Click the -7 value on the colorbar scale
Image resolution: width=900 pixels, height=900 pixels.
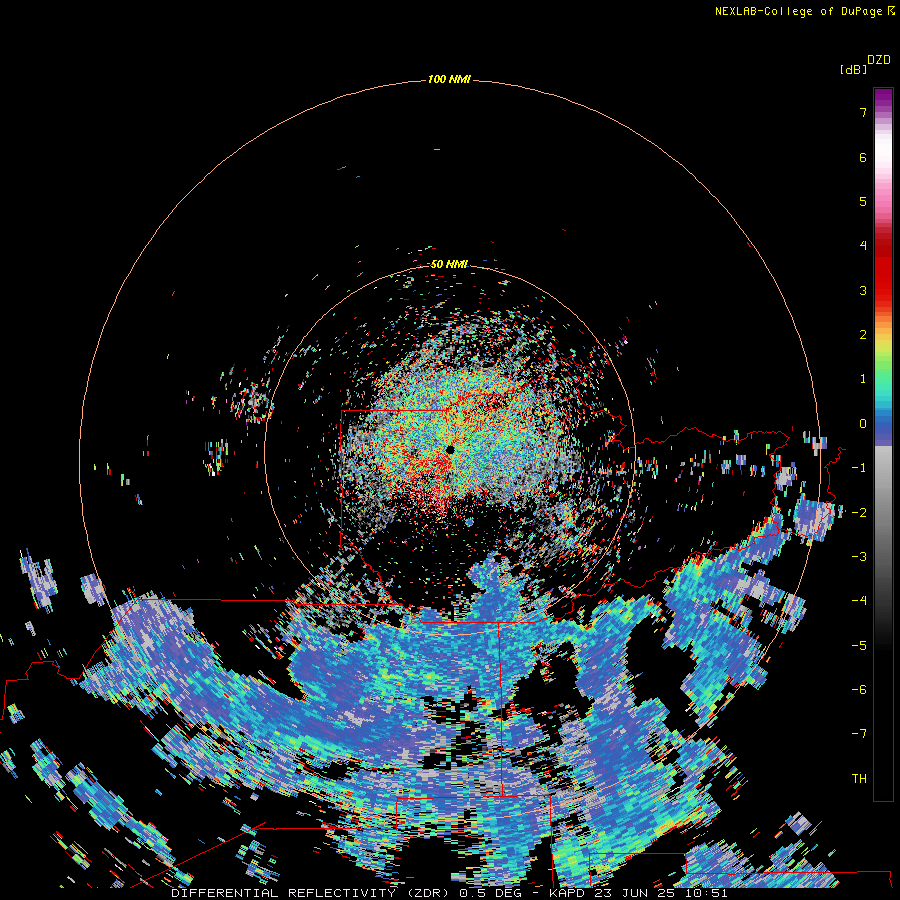point(859,734)
